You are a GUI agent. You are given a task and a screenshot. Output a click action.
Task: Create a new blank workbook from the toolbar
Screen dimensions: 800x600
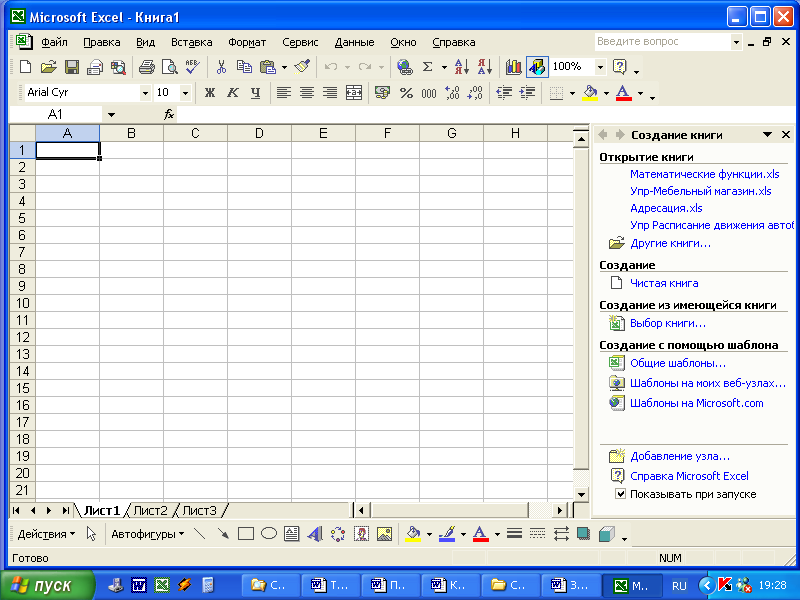pyautogui.click(x=25, y=67)
